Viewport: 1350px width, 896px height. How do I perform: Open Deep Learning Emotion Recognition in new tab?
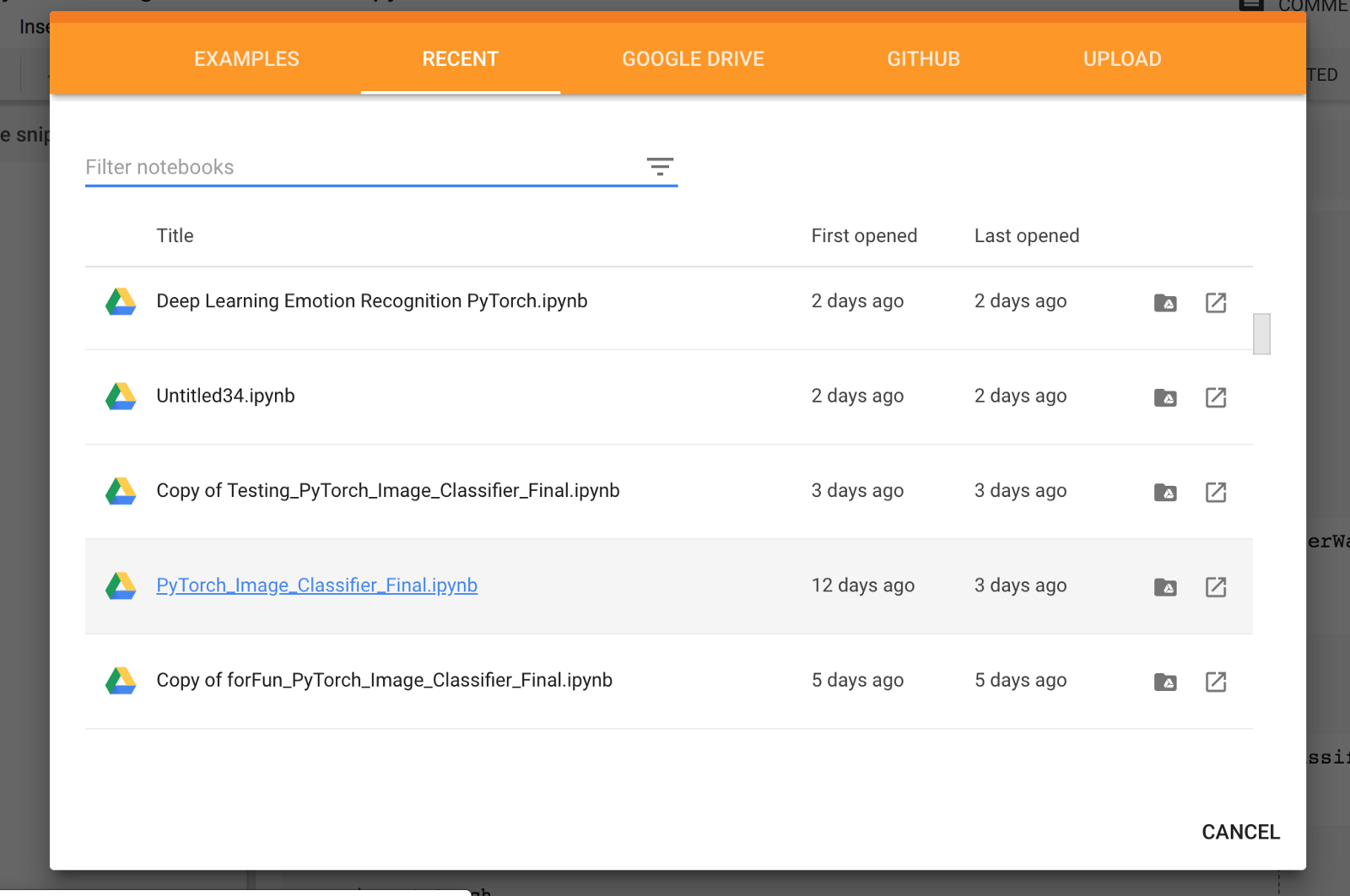pos(1215,303)
